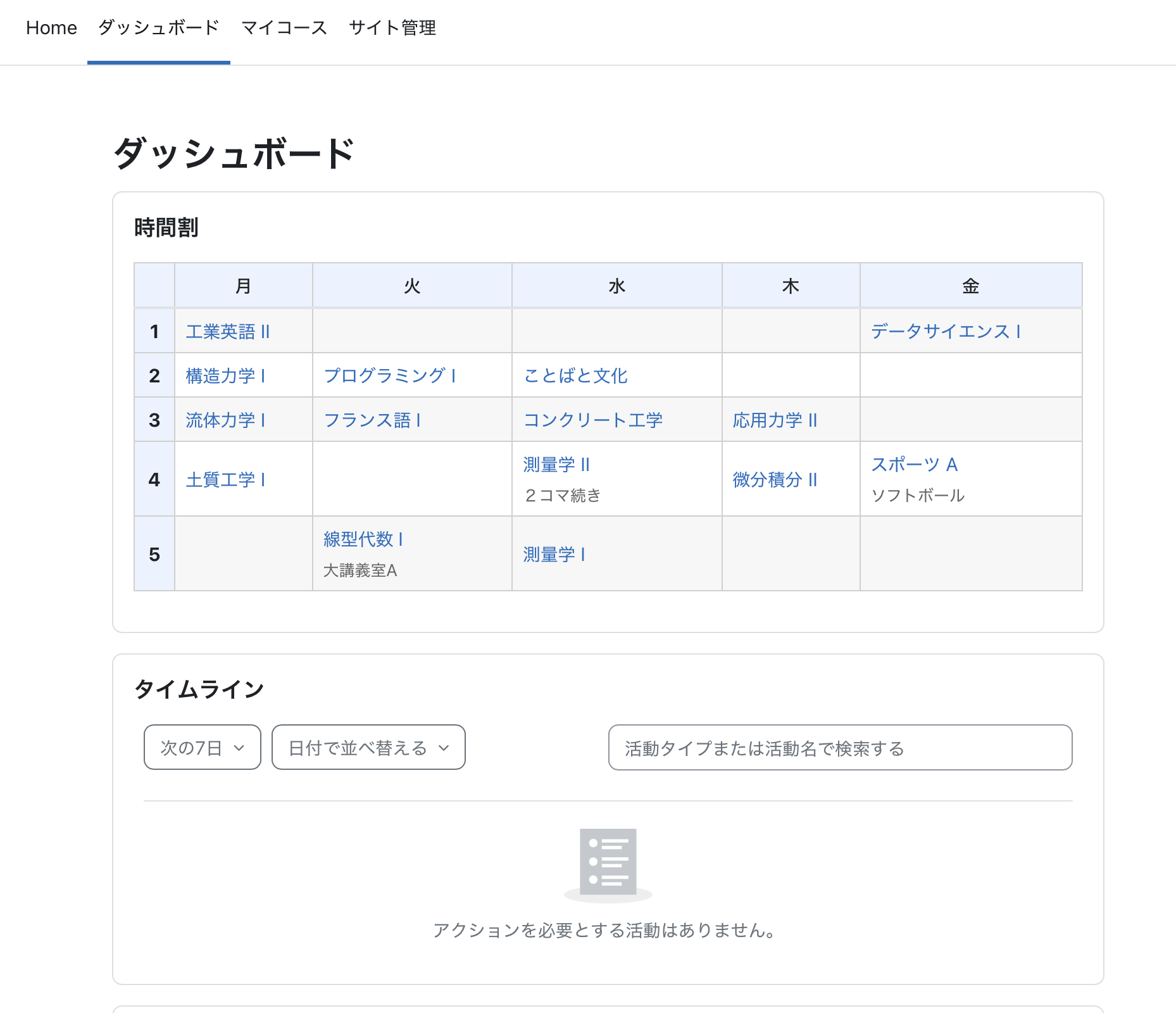Screen dimensions: 1176x1013
Task: Open the フランス語 I course link
Action: pyautogui.click(x=372, y=420)
